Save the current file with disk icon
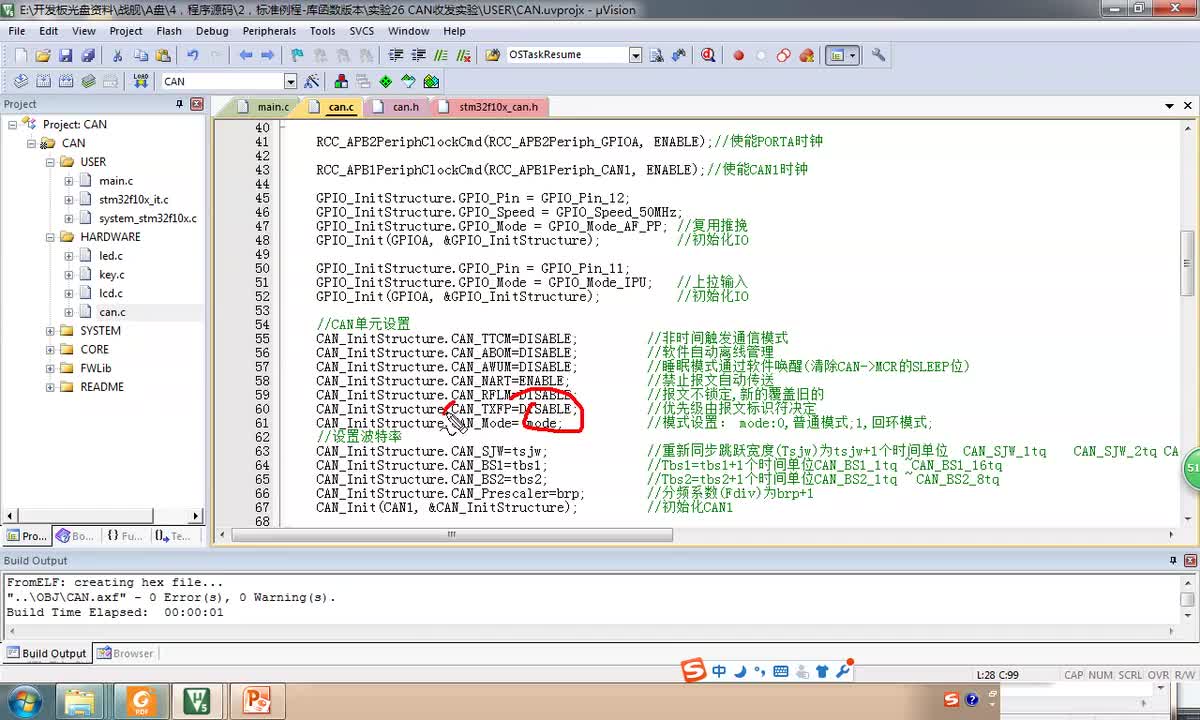 [66, 55]
